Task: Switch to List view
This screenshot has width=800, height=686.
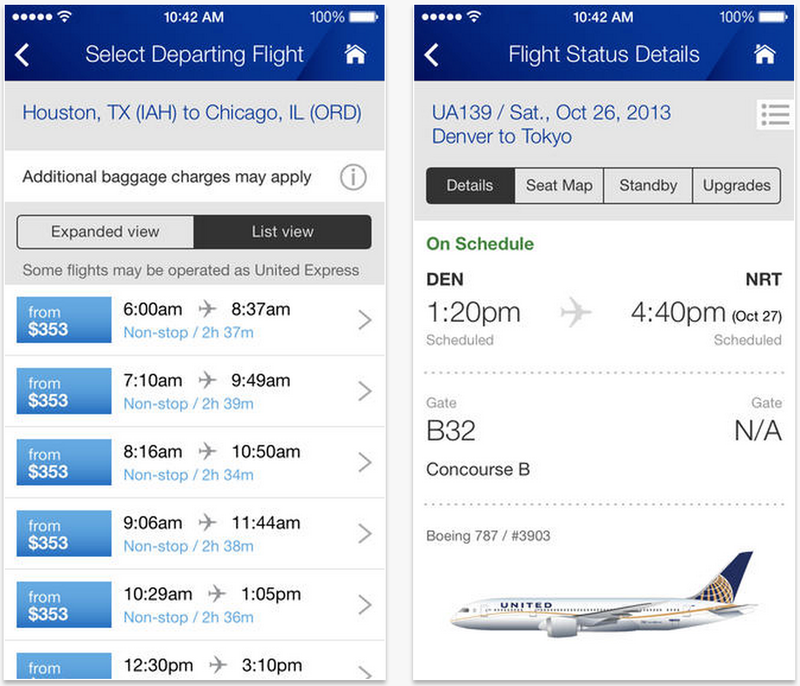Action: click(283, 232)
